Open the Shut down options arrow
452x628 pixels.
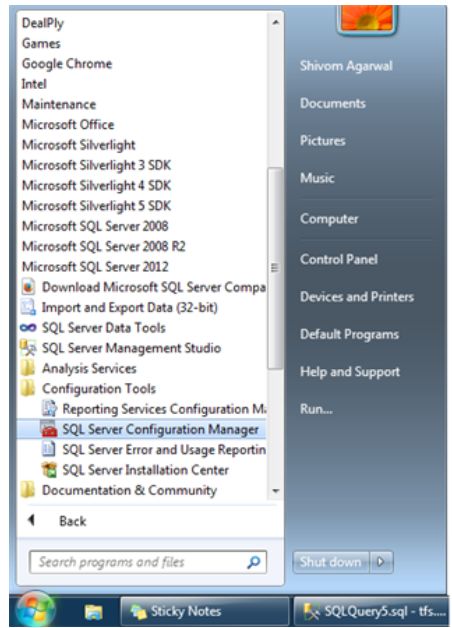point(380,562)
